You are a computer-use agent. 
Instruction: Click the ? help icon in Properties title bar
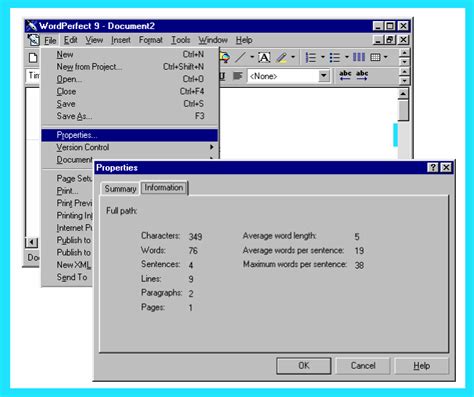point(433,167)
